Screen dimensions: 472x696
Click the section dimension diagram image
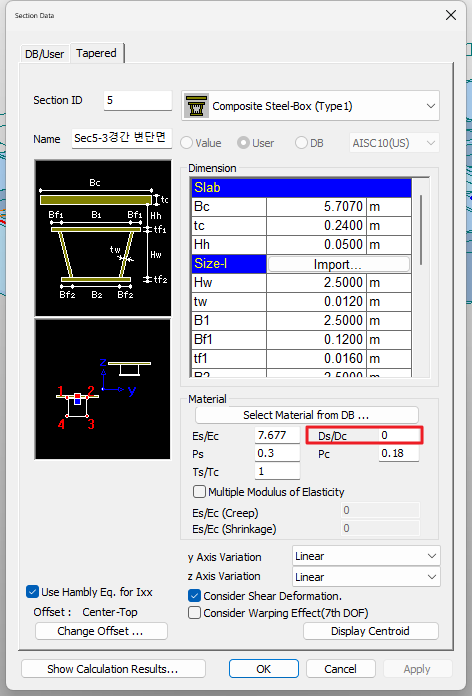(x=103, y=238)
